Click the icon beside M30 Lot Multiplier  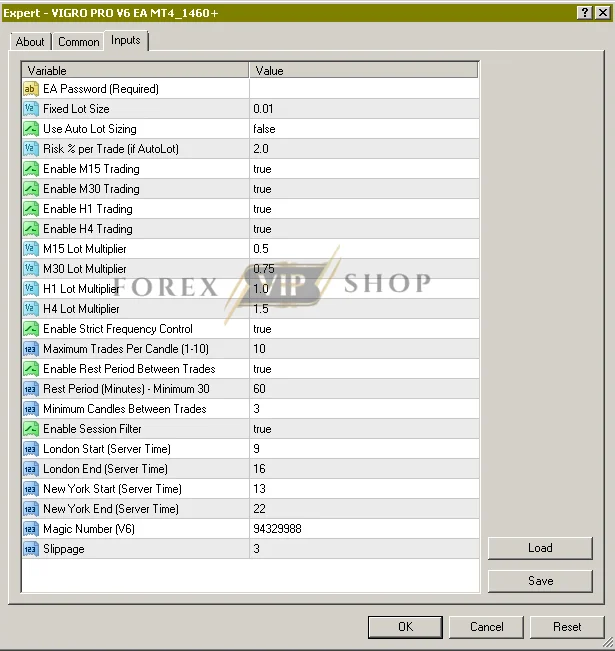click(31, 269)
